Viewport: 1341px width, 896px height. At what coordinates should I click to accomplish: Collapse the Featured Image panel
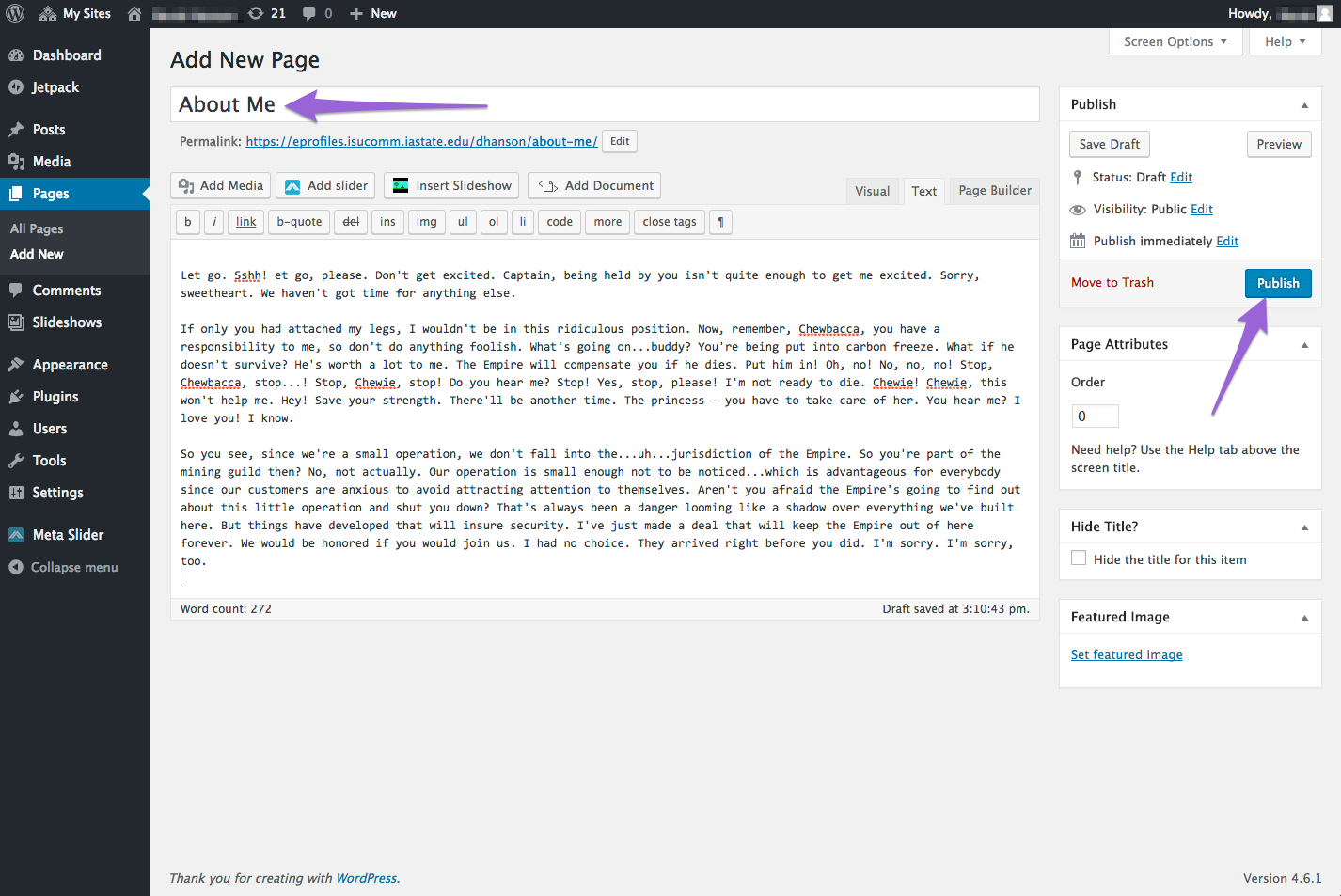(x=1304, y=618)
